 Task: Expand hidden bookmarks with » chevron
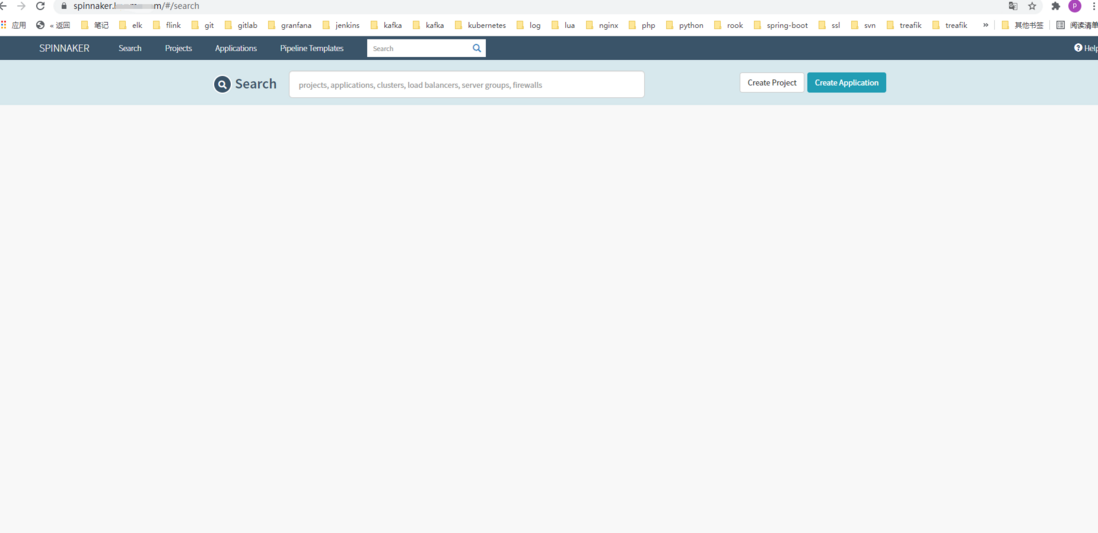pos(985,25)
